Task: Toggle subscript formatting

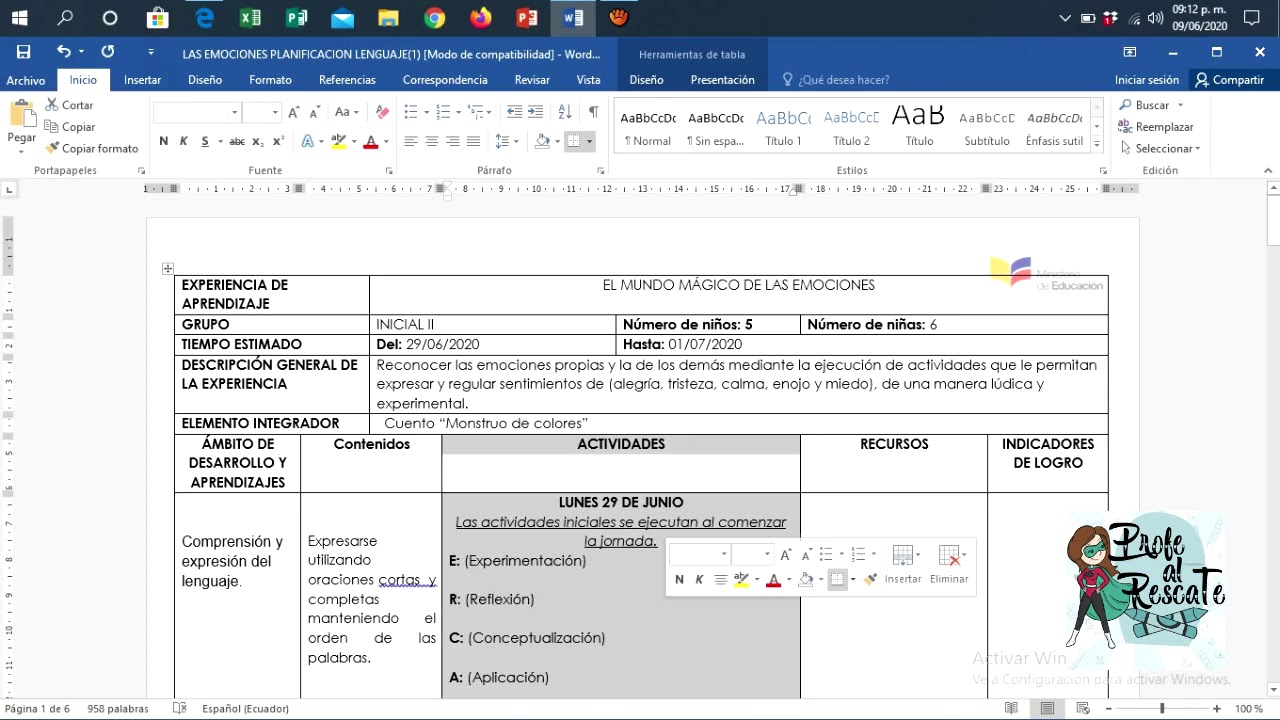Action: pos(257,142)
